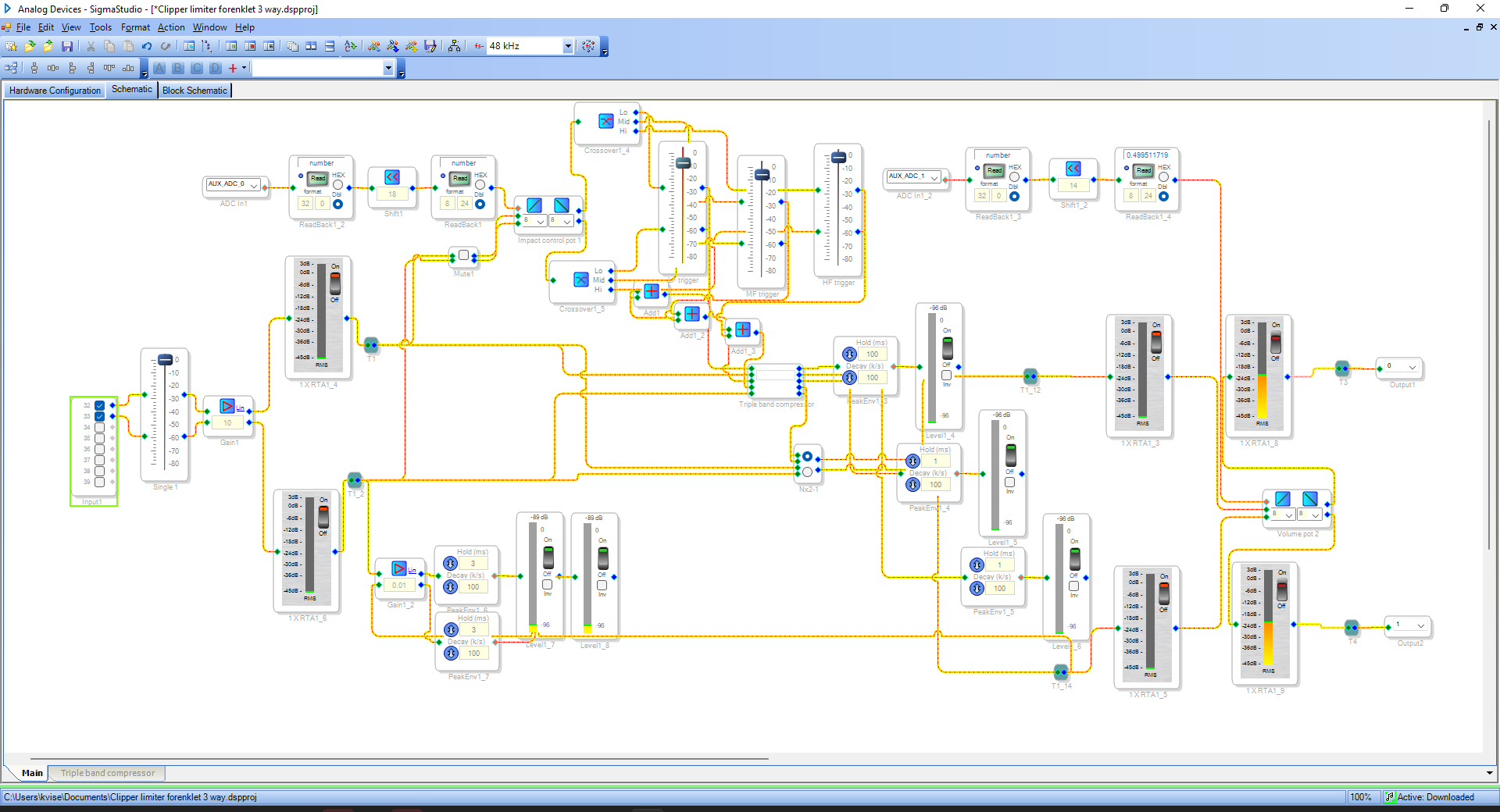Click the Single 1 fader handle
This screenshot has height=812, width=1500.
(165, 360)
